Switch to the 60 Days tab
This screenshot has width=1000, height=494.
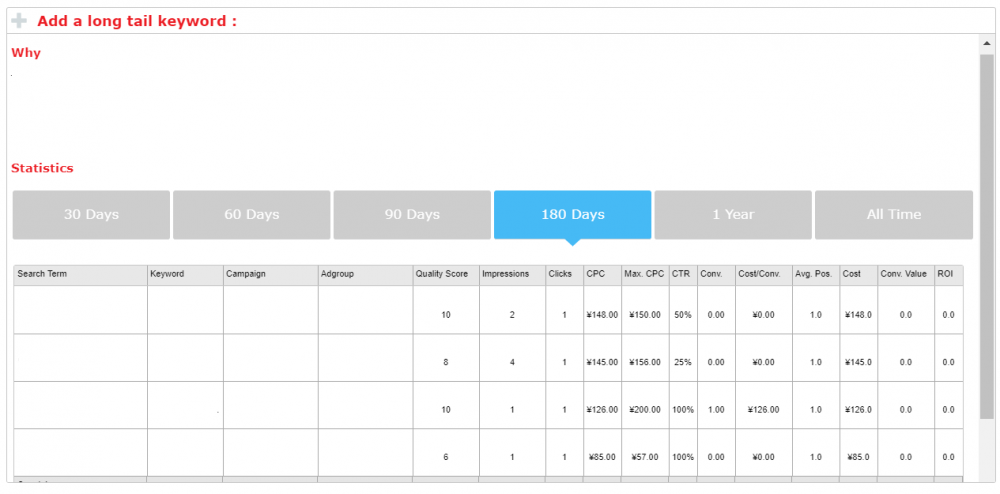[x=251, y=215]
